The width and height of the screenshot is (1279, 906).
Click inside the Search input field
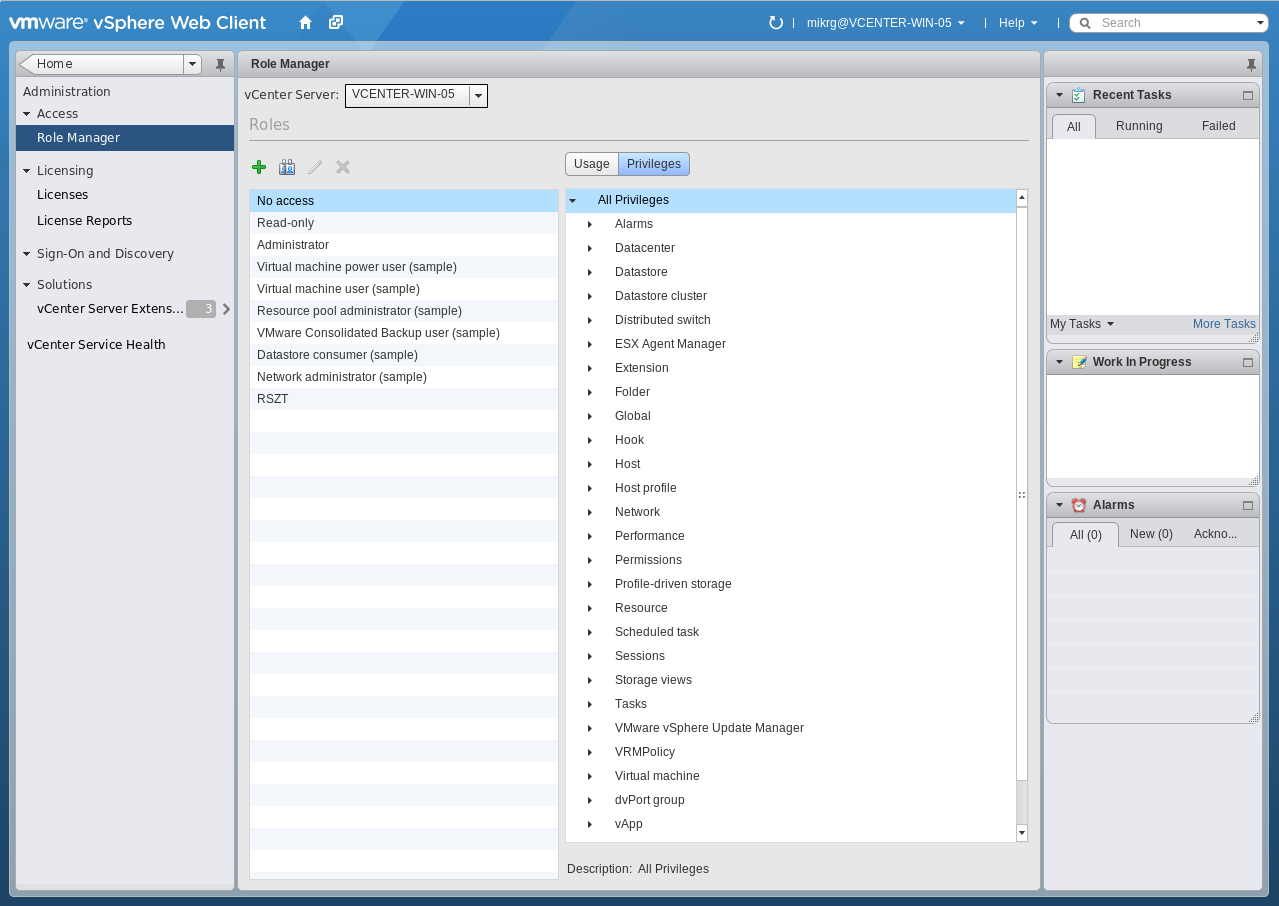1175,23
